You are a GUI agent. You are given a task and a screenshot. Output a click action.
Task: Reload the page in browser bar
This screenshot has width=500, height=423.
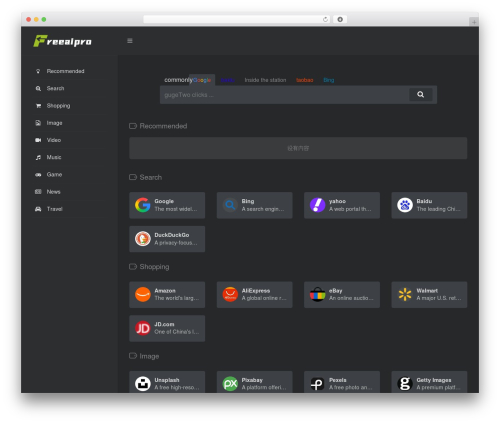[325, 19]
